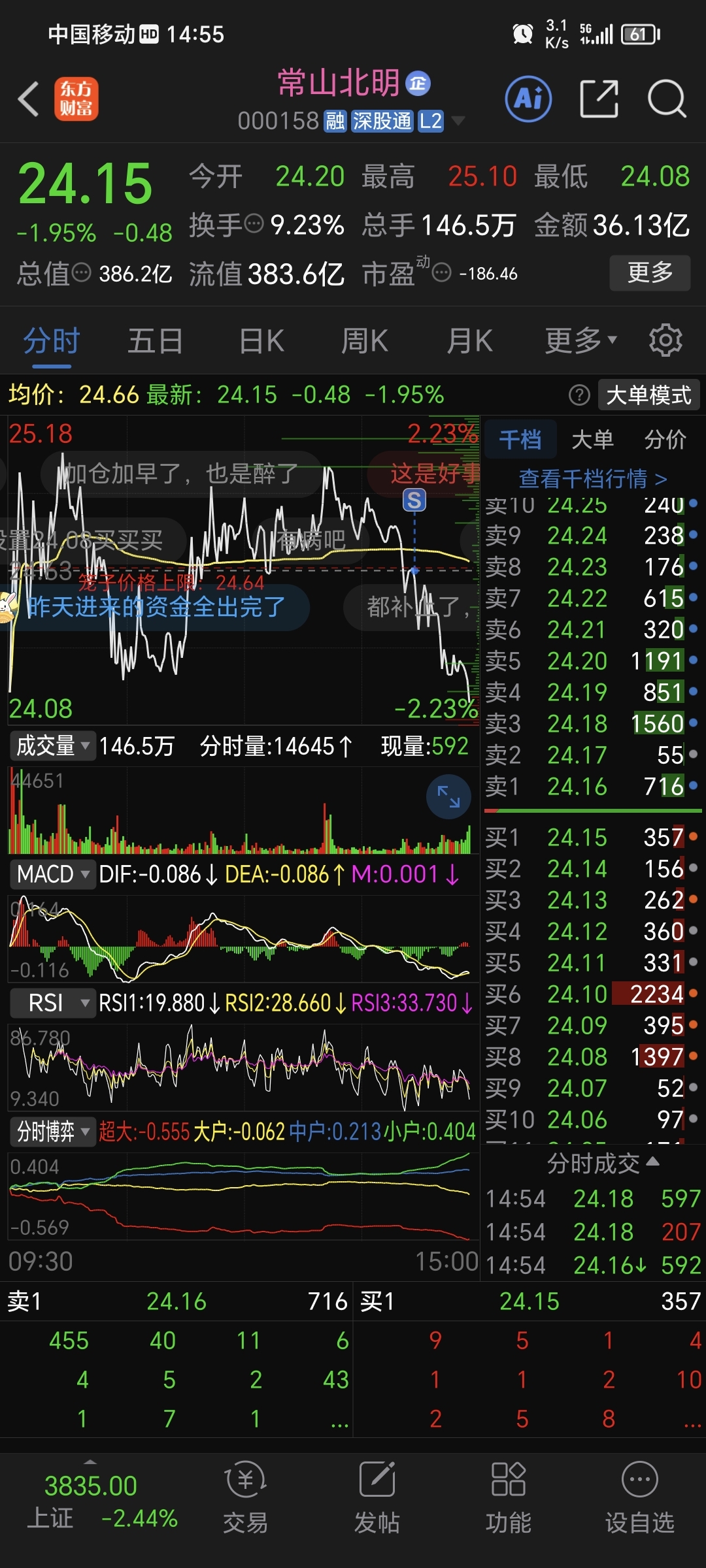
Task: Tap comment bubble 昨天进来的资金全出完了
Action: 156,607
